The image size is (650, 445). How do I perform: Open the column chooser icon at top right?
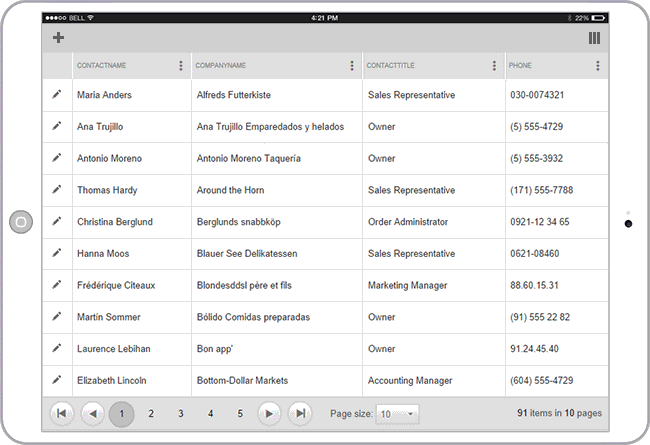click(595, 38)
